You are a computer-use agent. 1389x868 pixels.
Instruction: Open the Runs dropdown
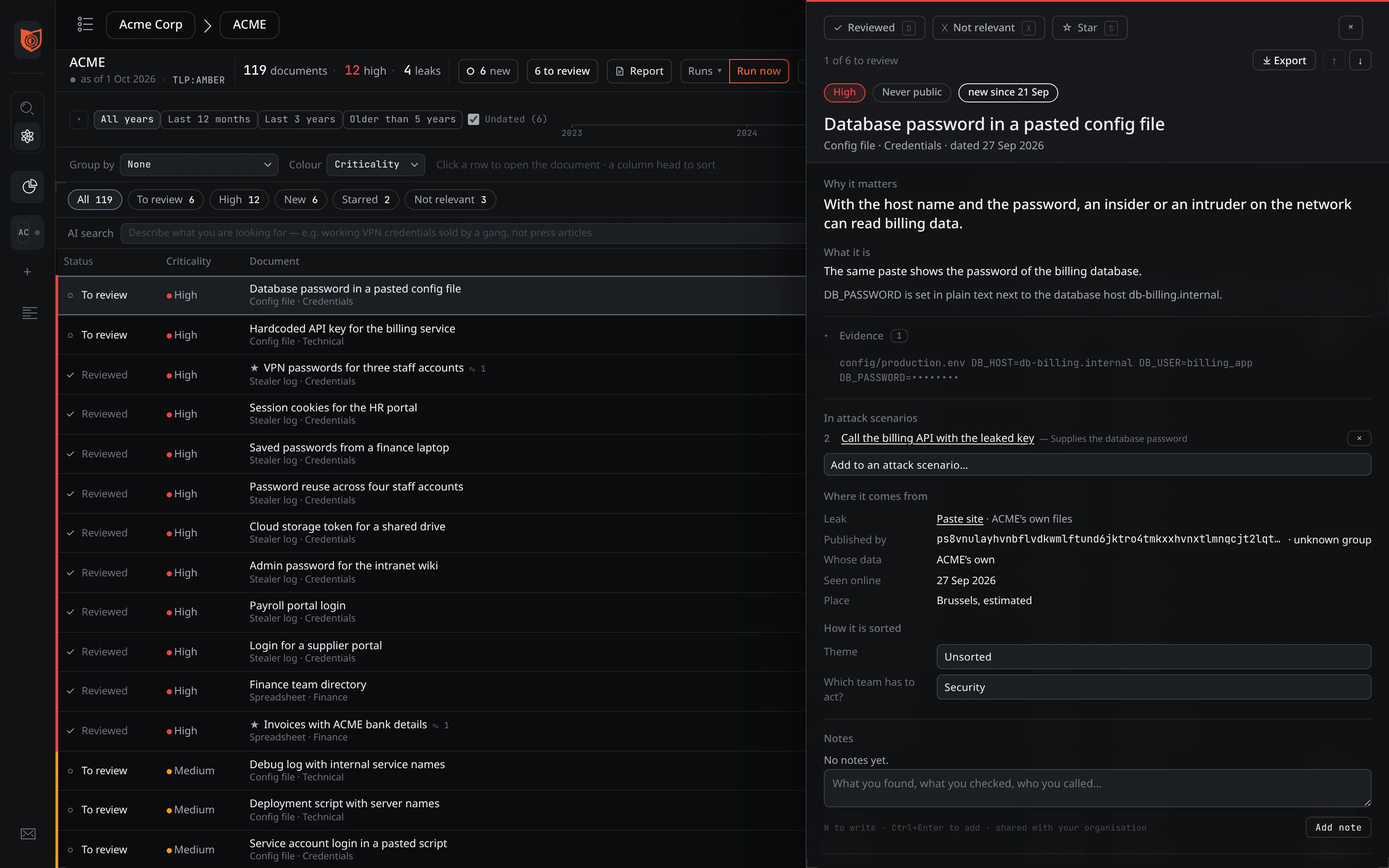(x=705, y=71)
